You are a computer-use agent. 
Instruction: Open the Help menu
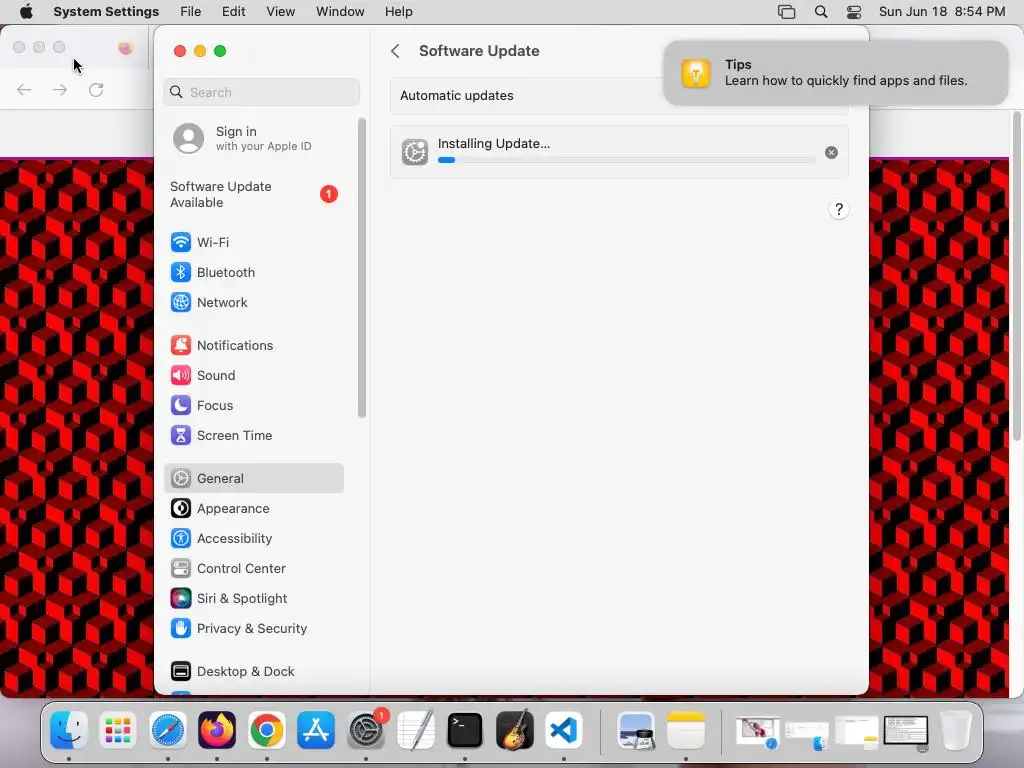398,12
